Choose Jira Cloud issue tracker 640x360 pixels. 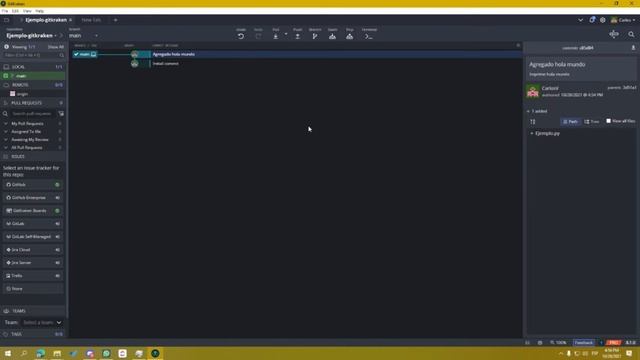coord(33,250)
